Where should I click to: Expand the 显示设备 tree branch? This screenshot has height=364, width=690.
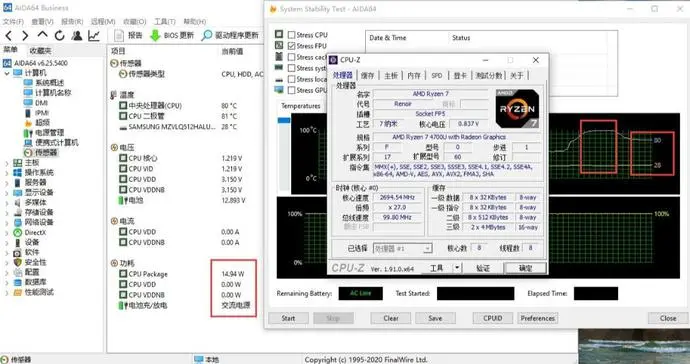7,193
